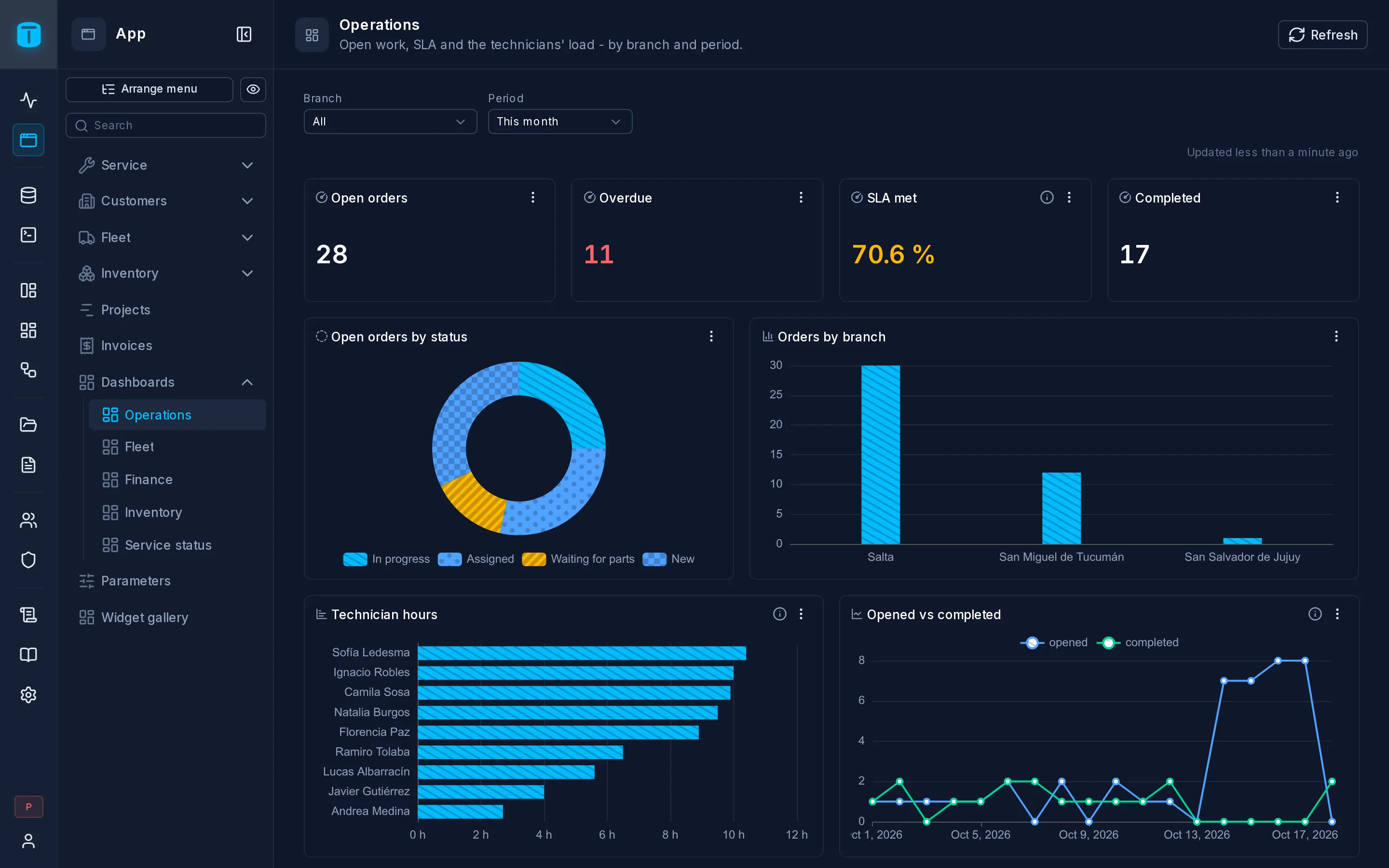Collapse the sidebar using the panel icon
Screen dimensions: 1389x868
tap(244, 34)
